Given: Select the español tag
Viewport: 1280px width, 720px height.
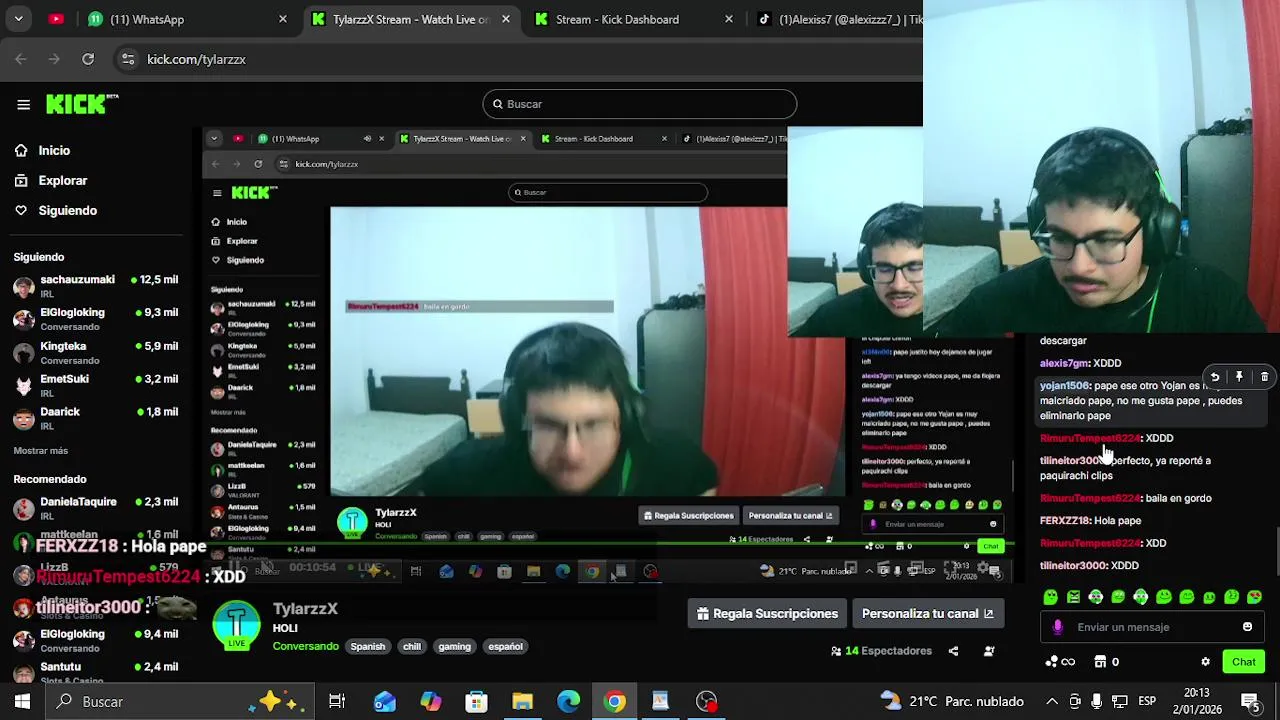Looking at the screenshot, I should click(505, 646).
